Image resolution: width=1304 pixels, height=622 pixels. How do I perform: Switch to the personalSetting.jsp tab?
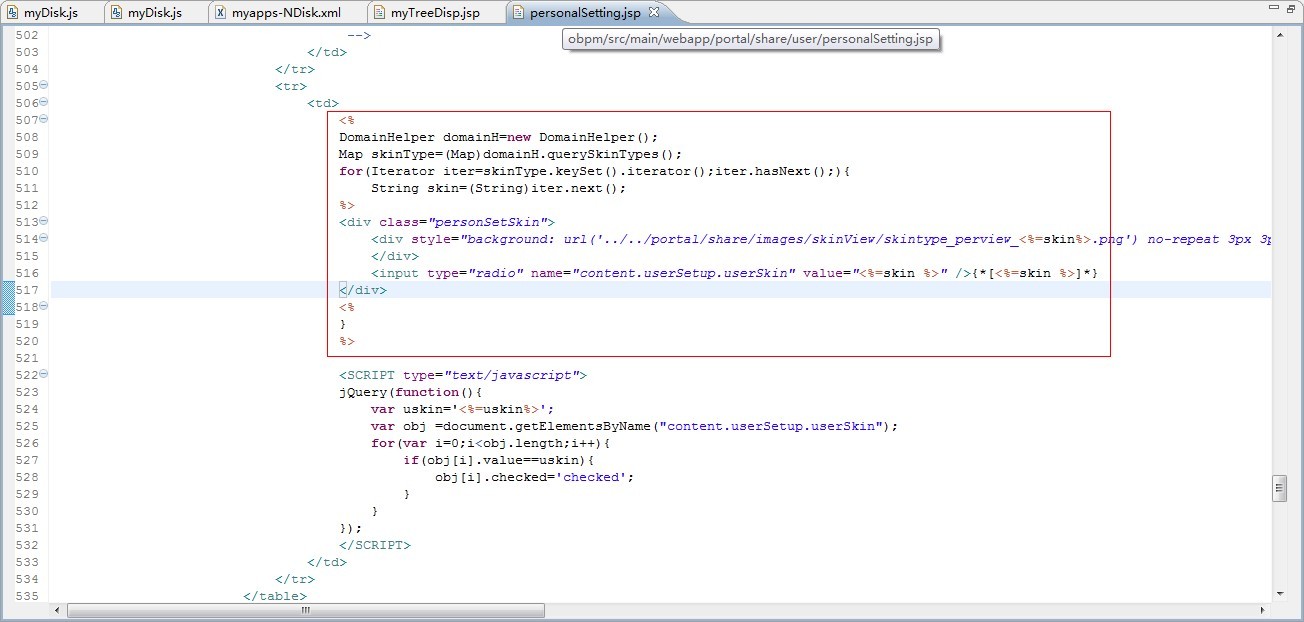[586, 13]
